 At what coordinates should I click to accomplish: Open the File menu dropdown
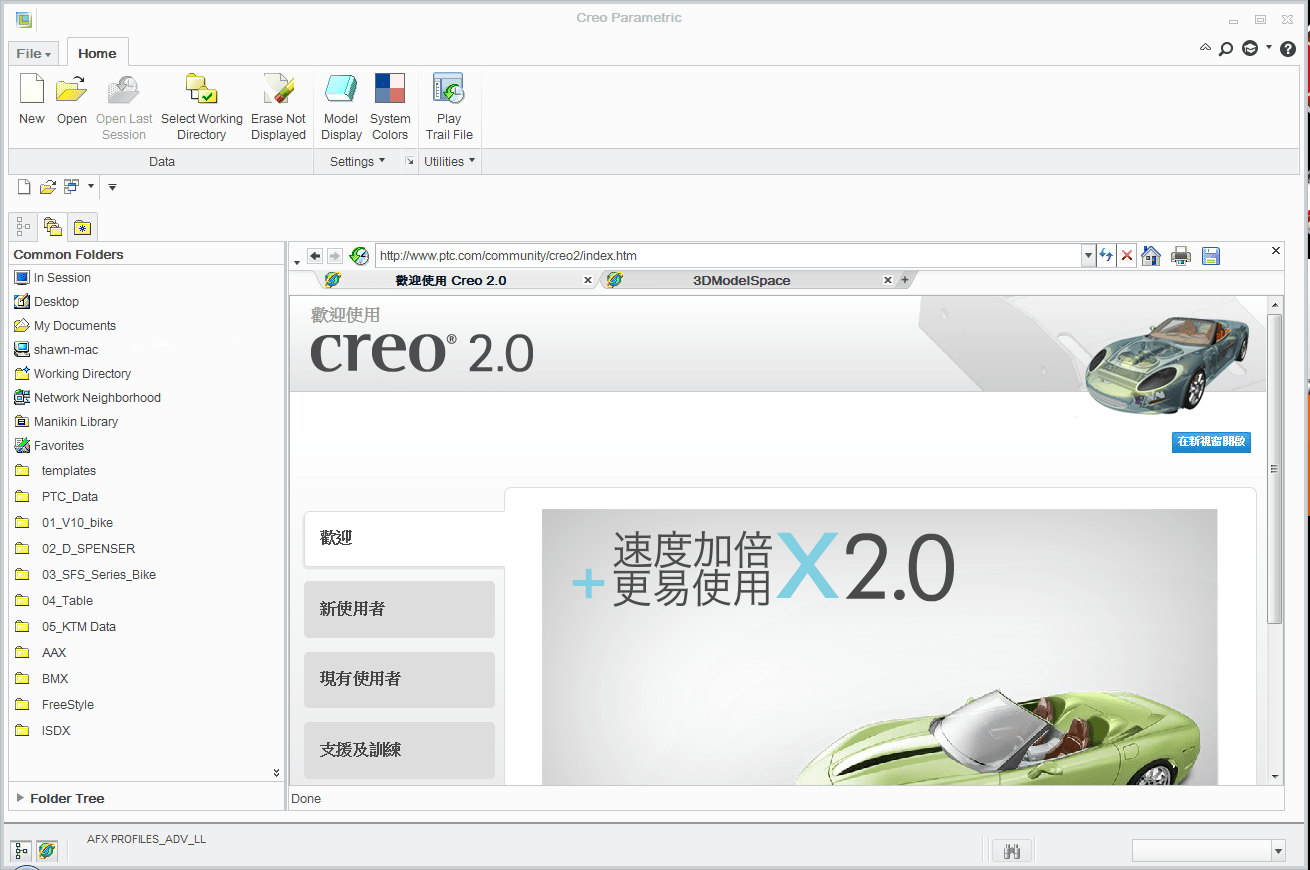tap(33, 52)
